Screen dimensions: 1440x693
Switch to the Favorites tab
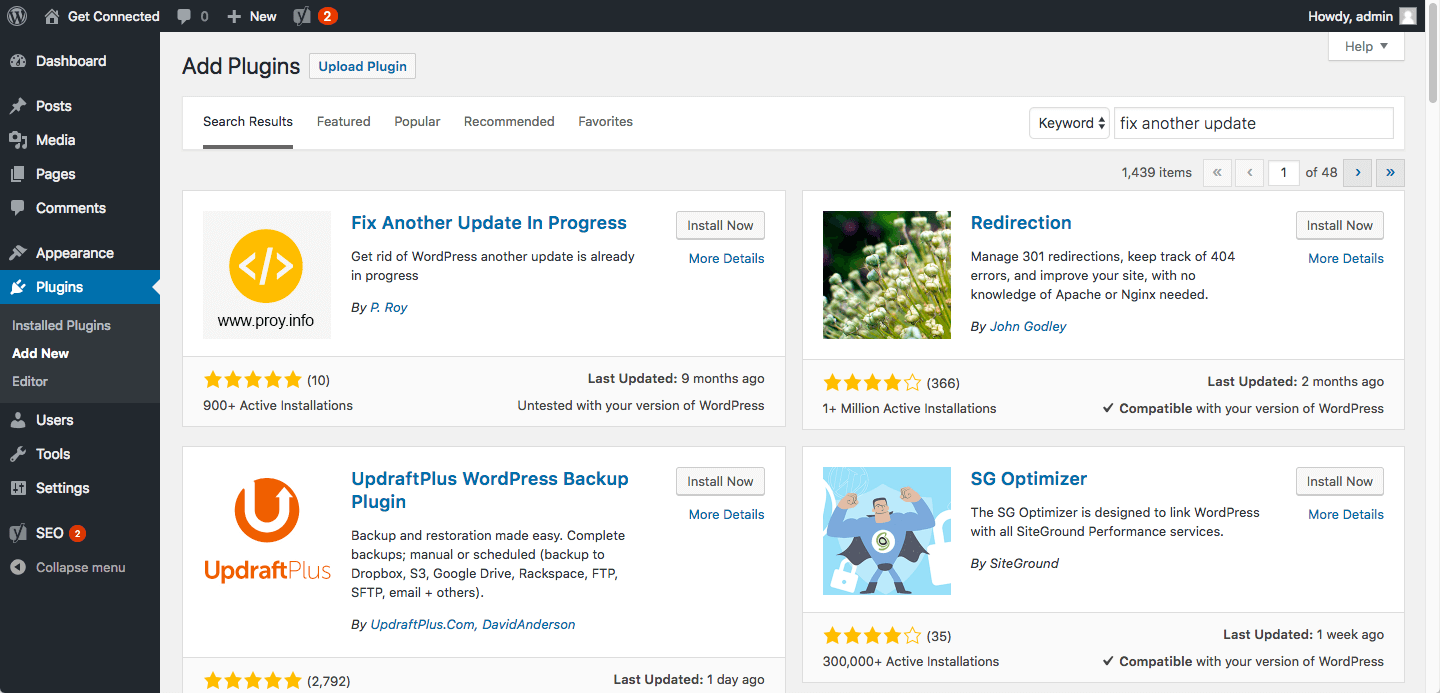605,122
